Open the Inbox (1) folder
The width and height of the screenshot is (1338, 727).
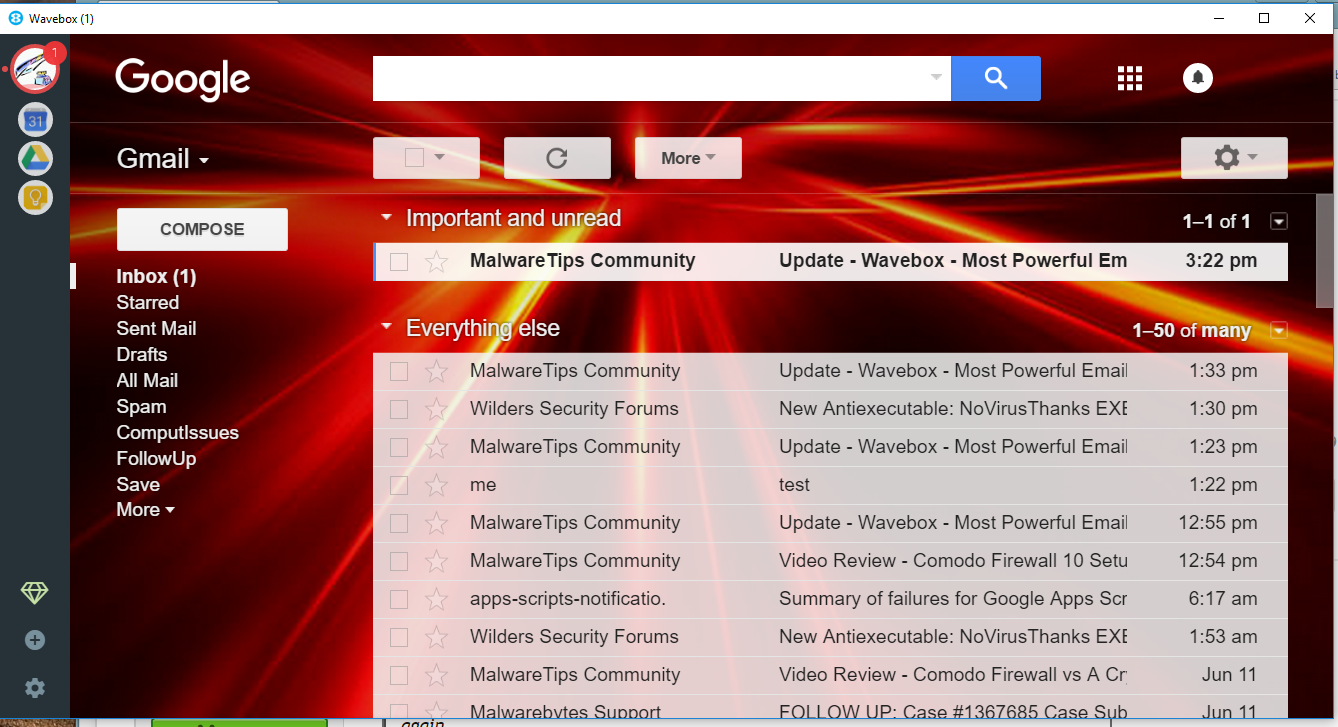point(156,277)
